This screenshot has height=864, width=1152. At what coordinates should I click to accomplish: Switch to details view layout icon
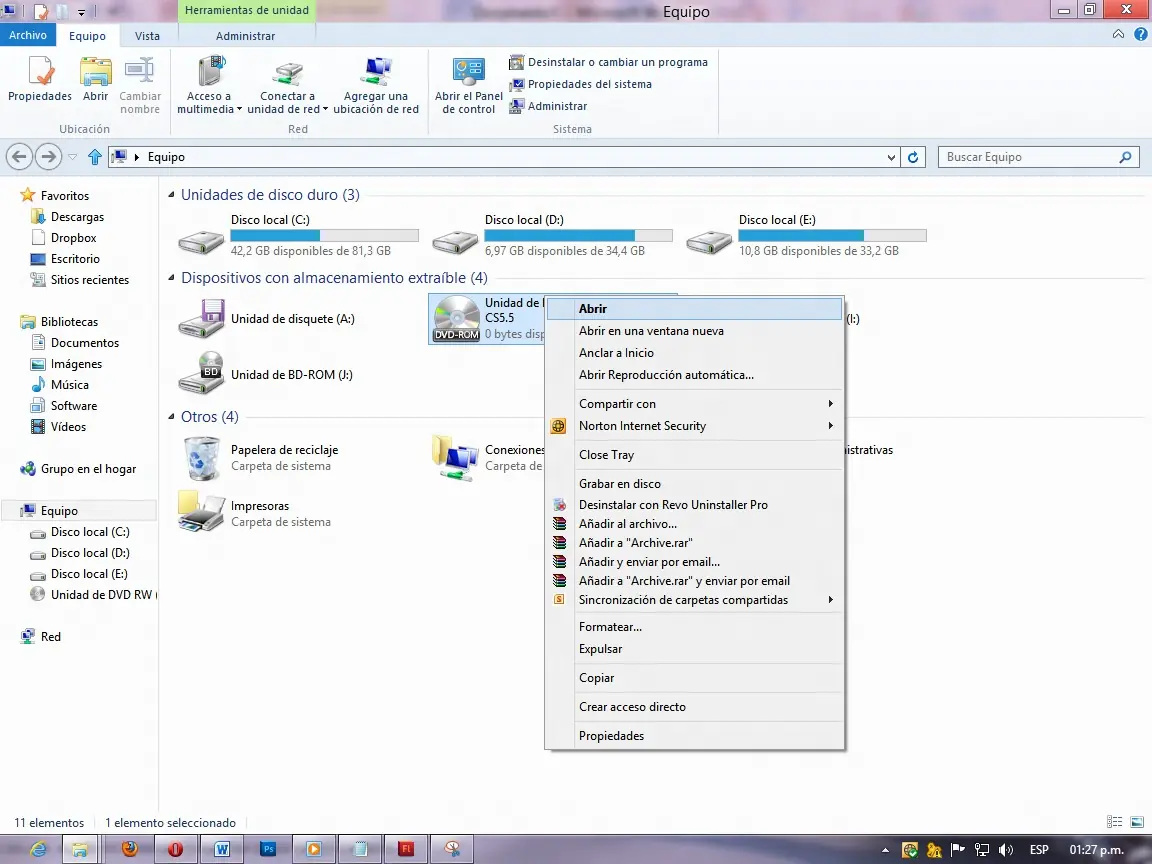pos(1115,822)
